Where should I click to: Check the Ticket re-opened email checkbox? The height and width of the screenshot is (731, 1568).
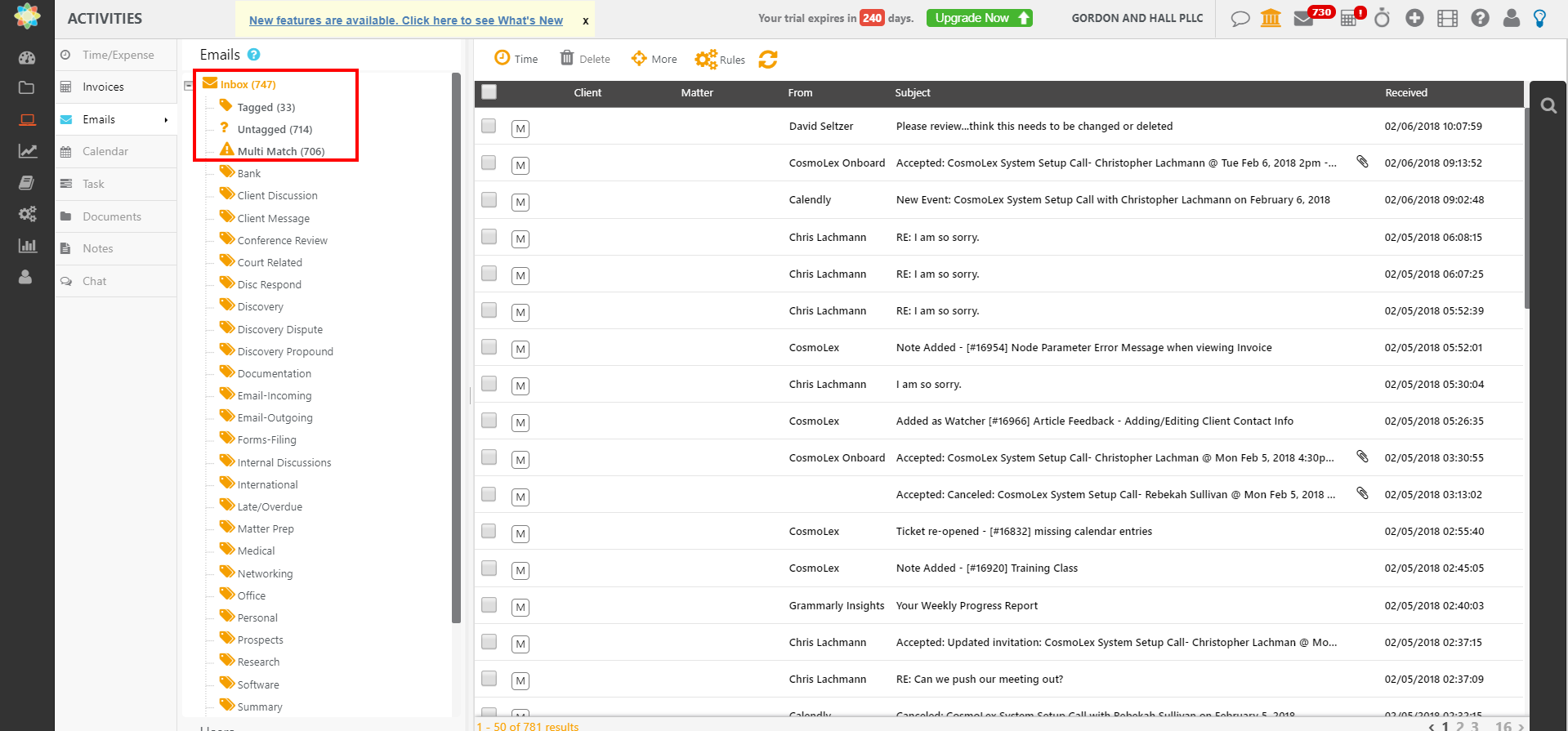[x=489, y=531]
